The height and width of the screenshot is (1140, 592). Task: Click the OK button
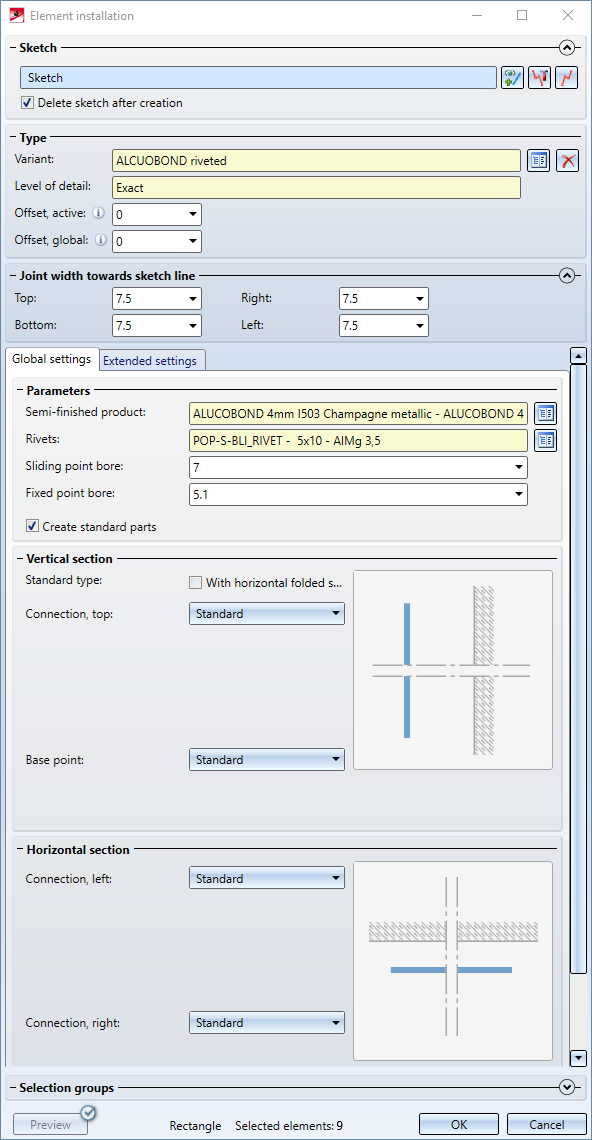459,1125
